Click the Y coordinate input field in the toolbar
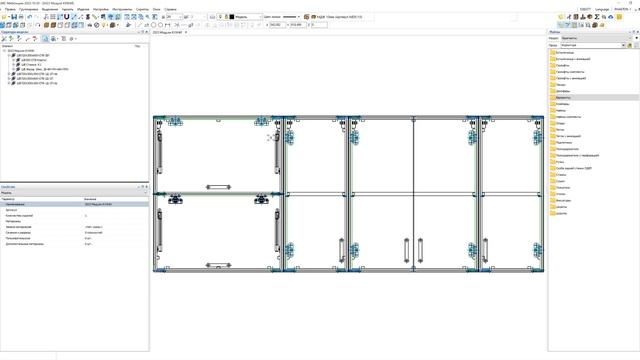 point(298,25)
